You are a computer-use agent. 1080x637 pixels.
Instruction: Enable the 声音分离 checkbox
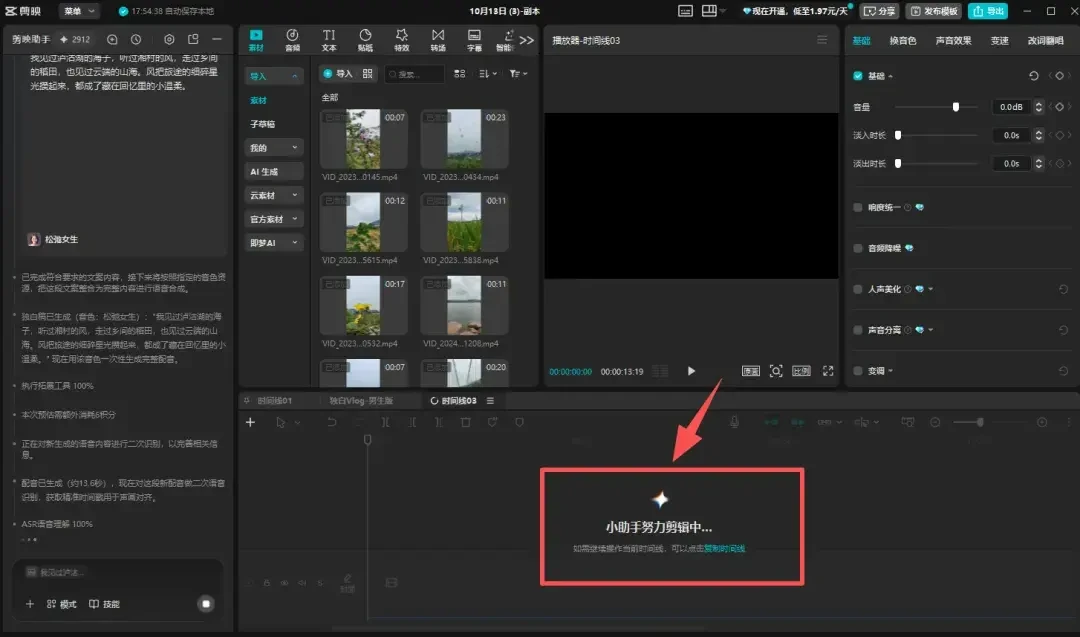point(858,330)
